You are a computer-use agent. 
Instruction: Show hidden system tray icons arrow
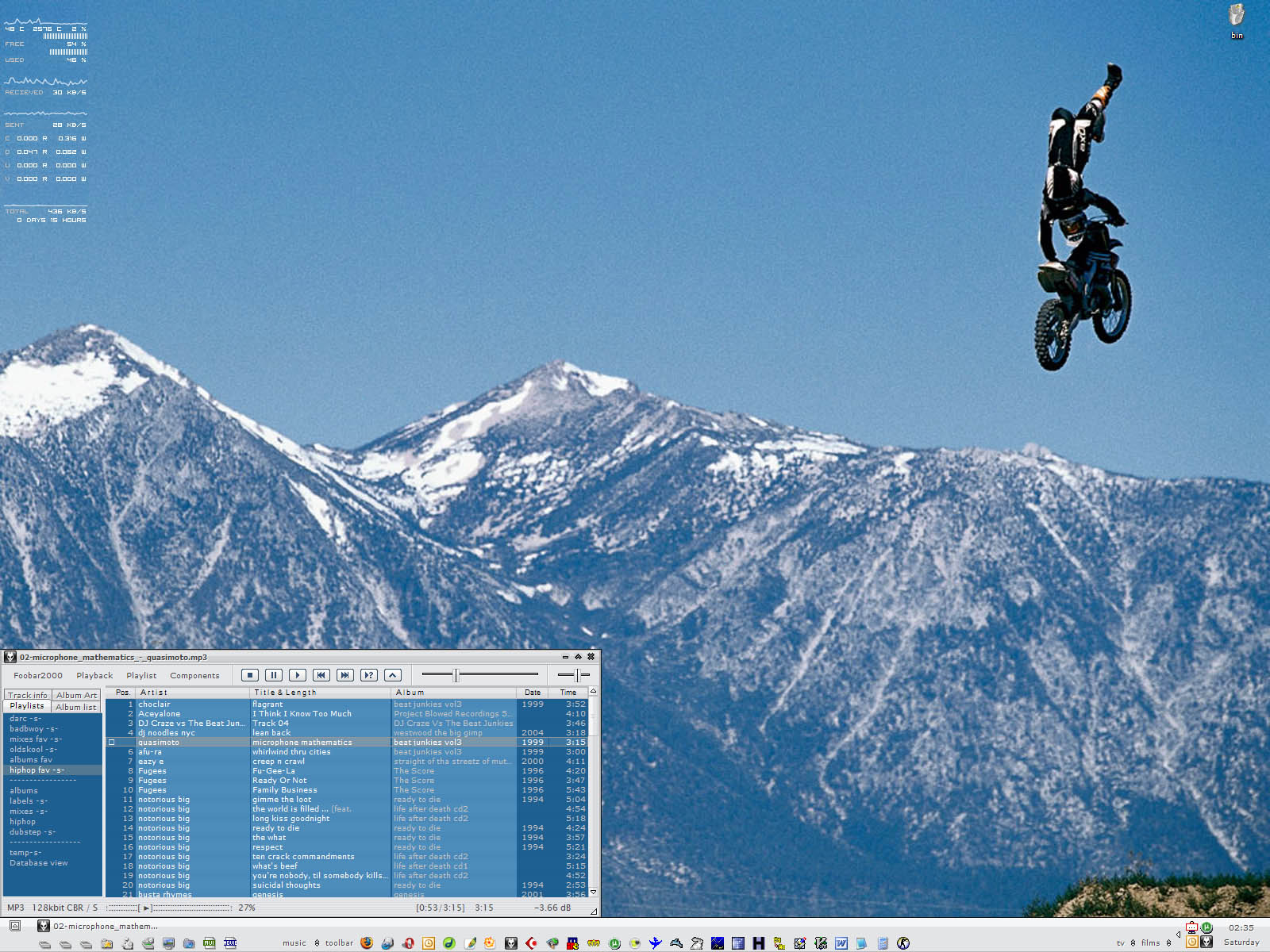(1178, 935)
